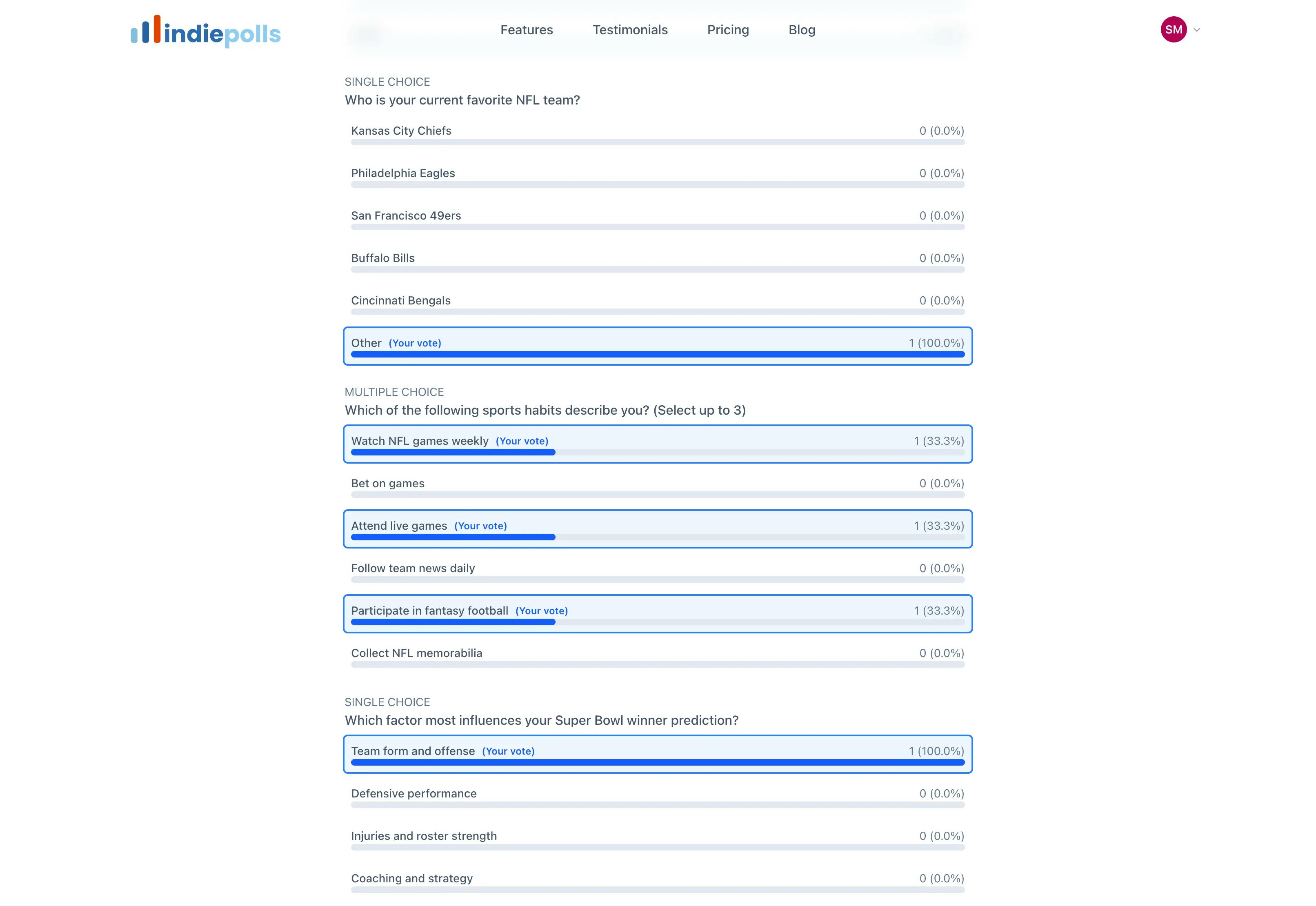The width and height of the screenshot is (1316, 906).
Task: Click Team form and offense 1 (100.0%) count
Action: point(936,751)
